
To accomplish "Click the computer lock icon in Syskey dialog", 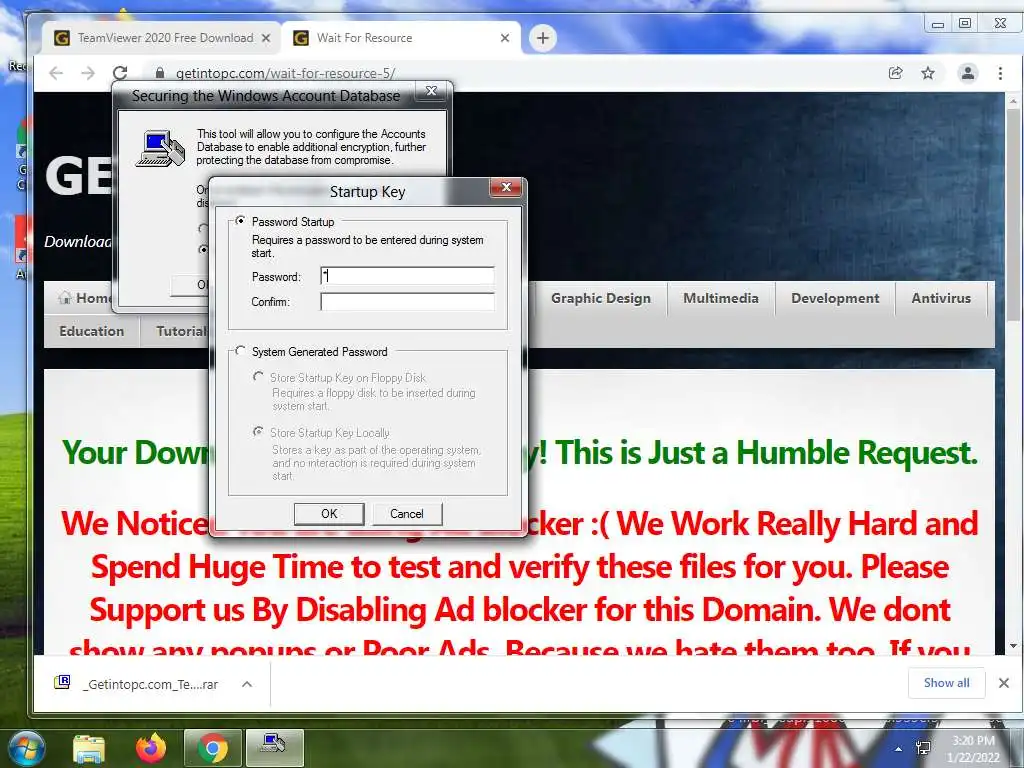I will click(161, 148).
